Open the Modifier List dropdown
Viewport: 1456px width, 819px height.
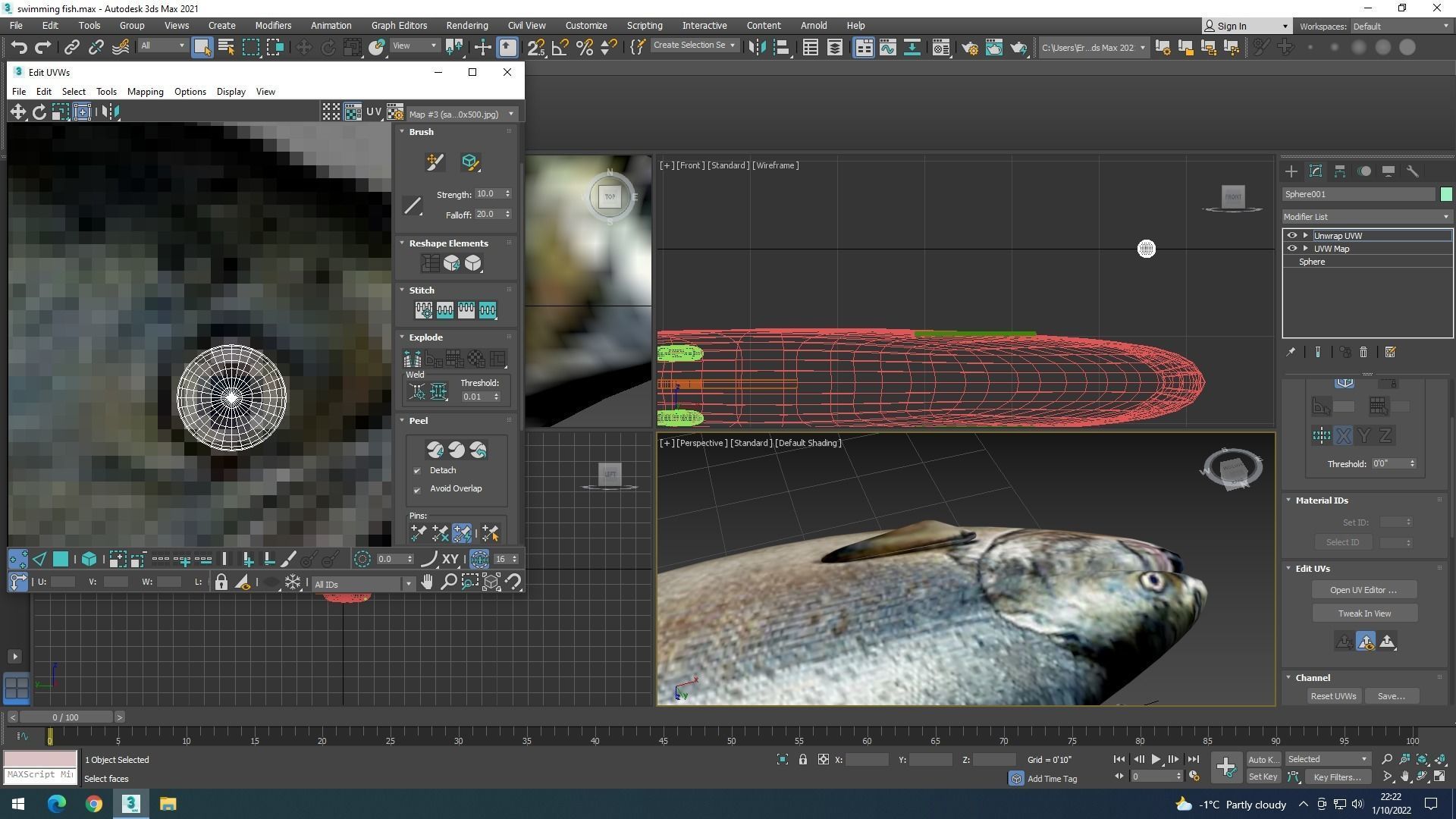pyautogui.click(x=1367, y=217)
